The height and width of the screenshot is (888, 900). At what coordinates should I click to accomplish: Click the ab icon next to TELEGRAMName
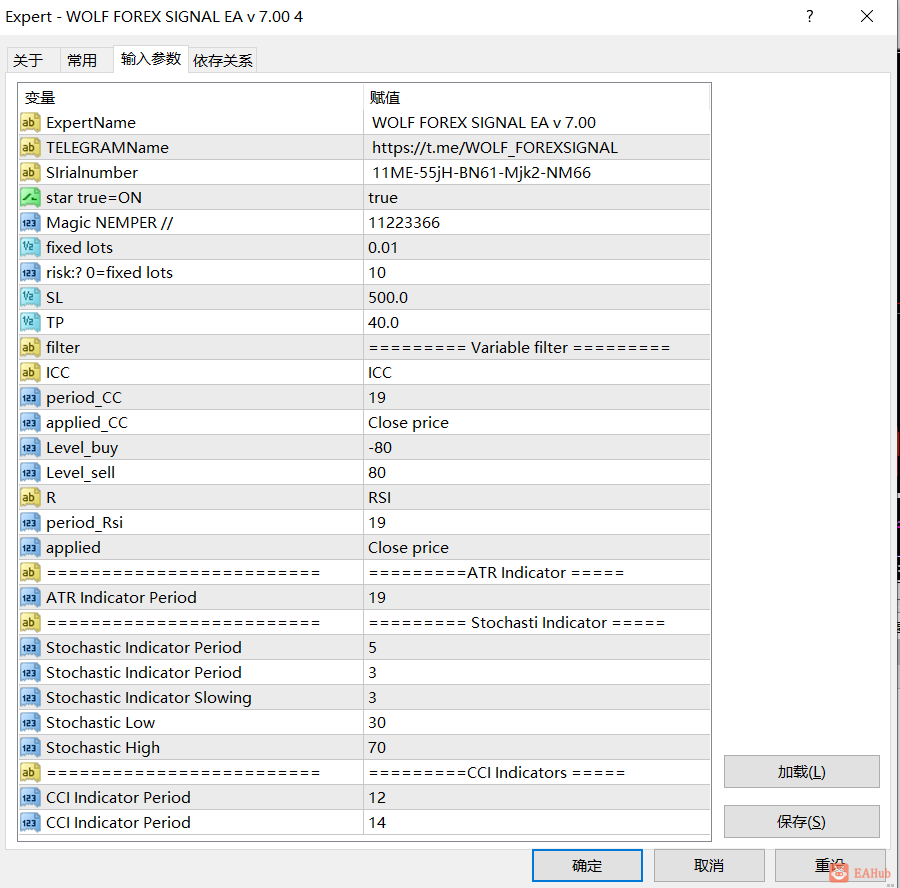click(30, 148)
